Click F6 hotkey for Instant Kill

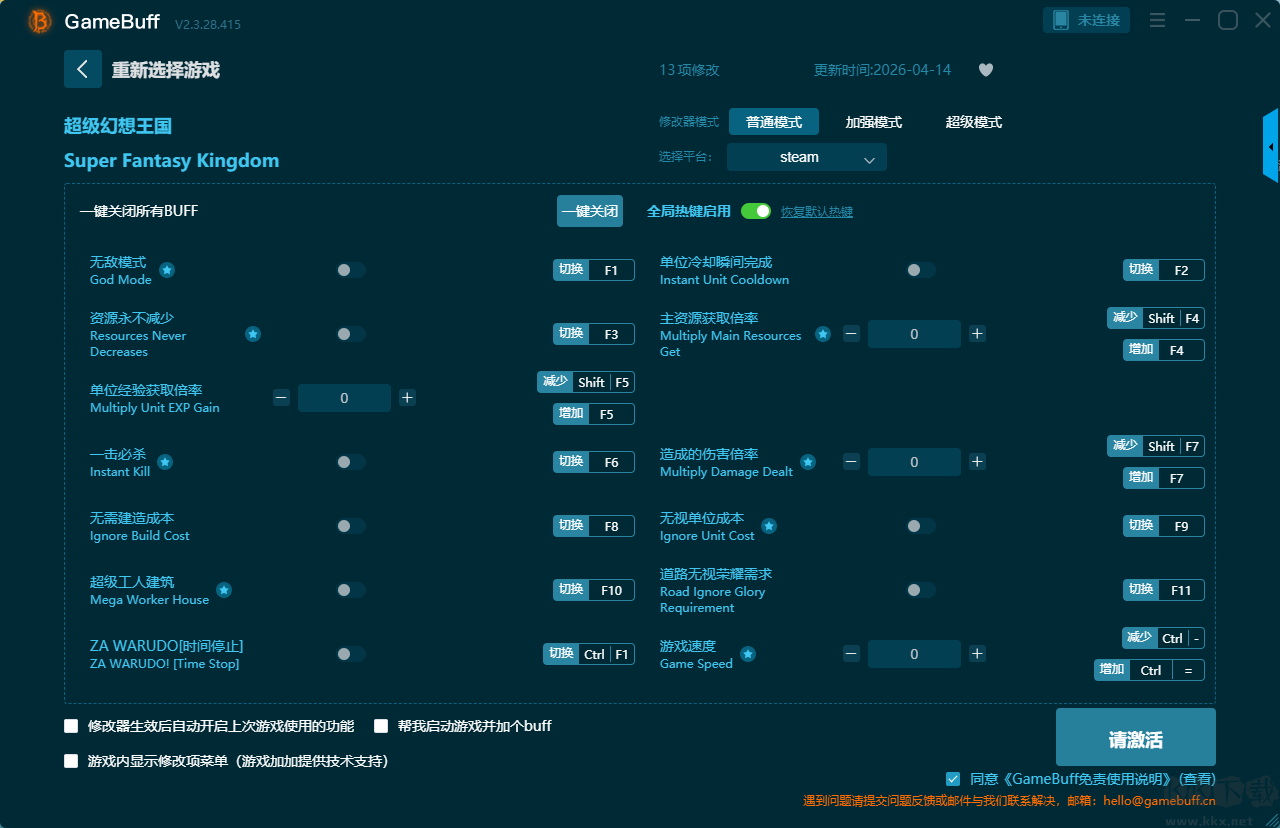(x=594, y=462)
